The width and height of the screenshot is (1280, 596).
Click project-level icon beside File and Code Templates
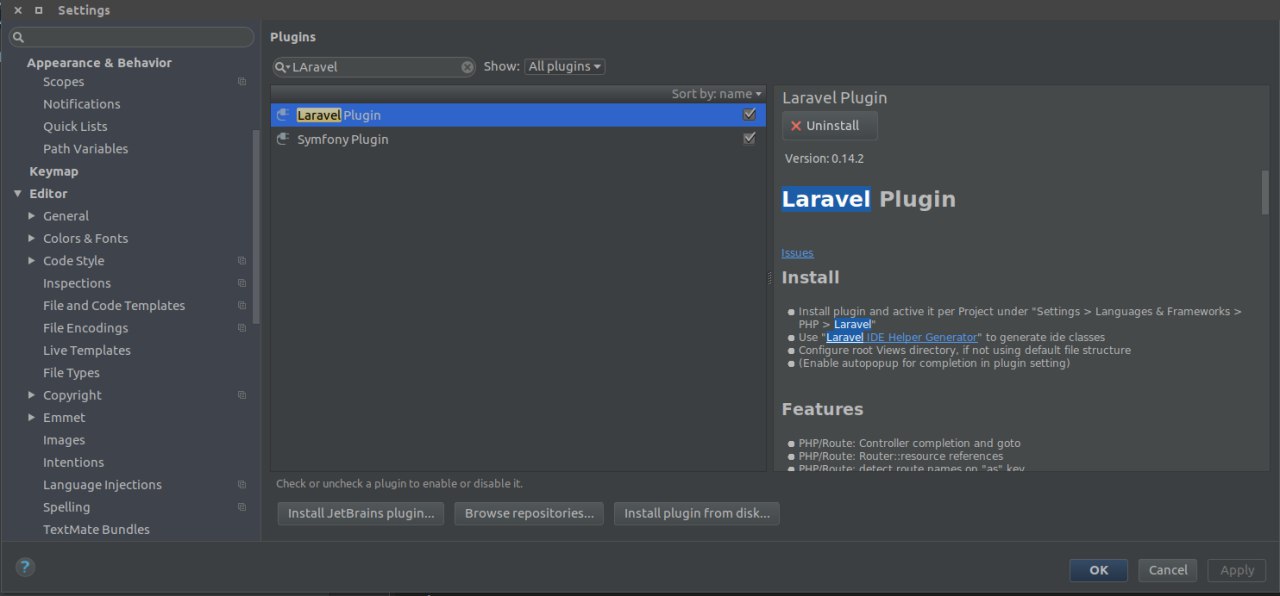pos(242,306)
